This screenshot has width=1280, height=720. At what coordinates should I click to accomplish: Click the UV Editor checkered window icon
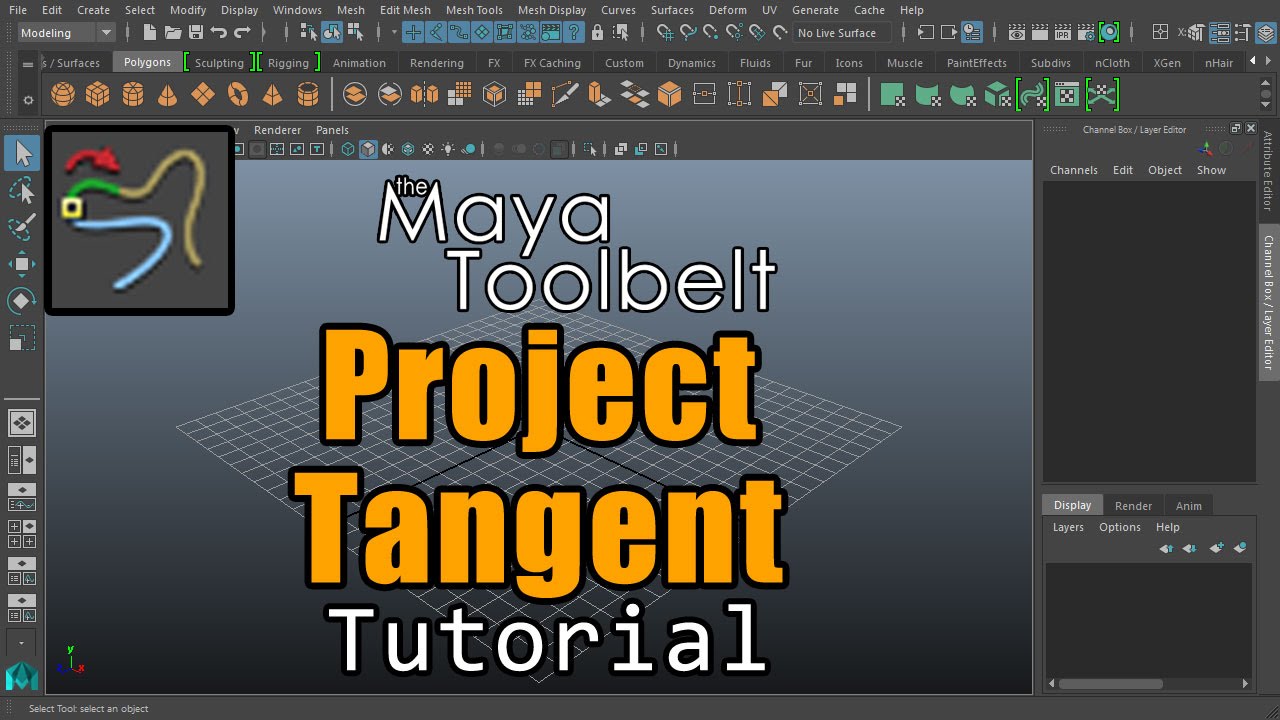click(1067, 95)
